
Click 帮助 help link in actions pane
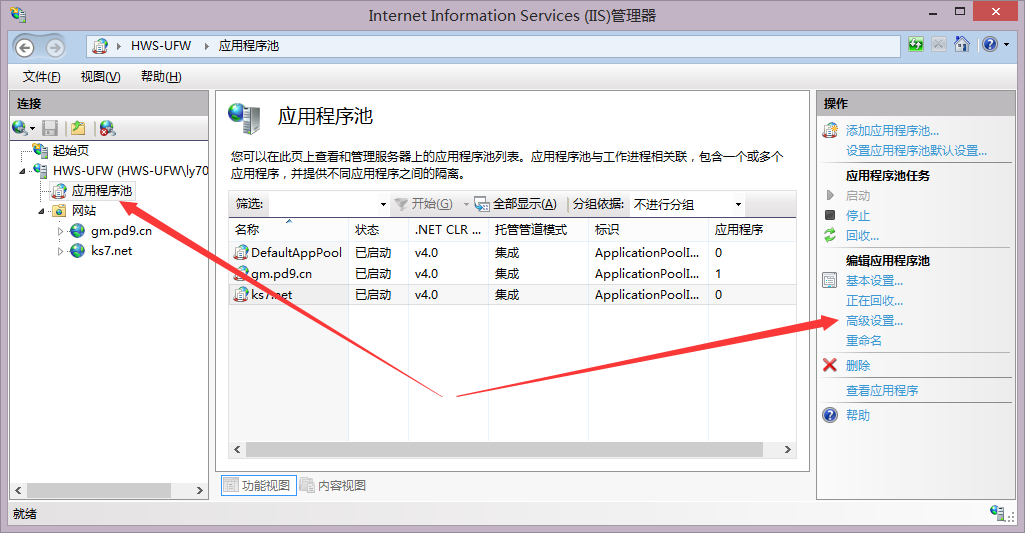tap(858, 415)
